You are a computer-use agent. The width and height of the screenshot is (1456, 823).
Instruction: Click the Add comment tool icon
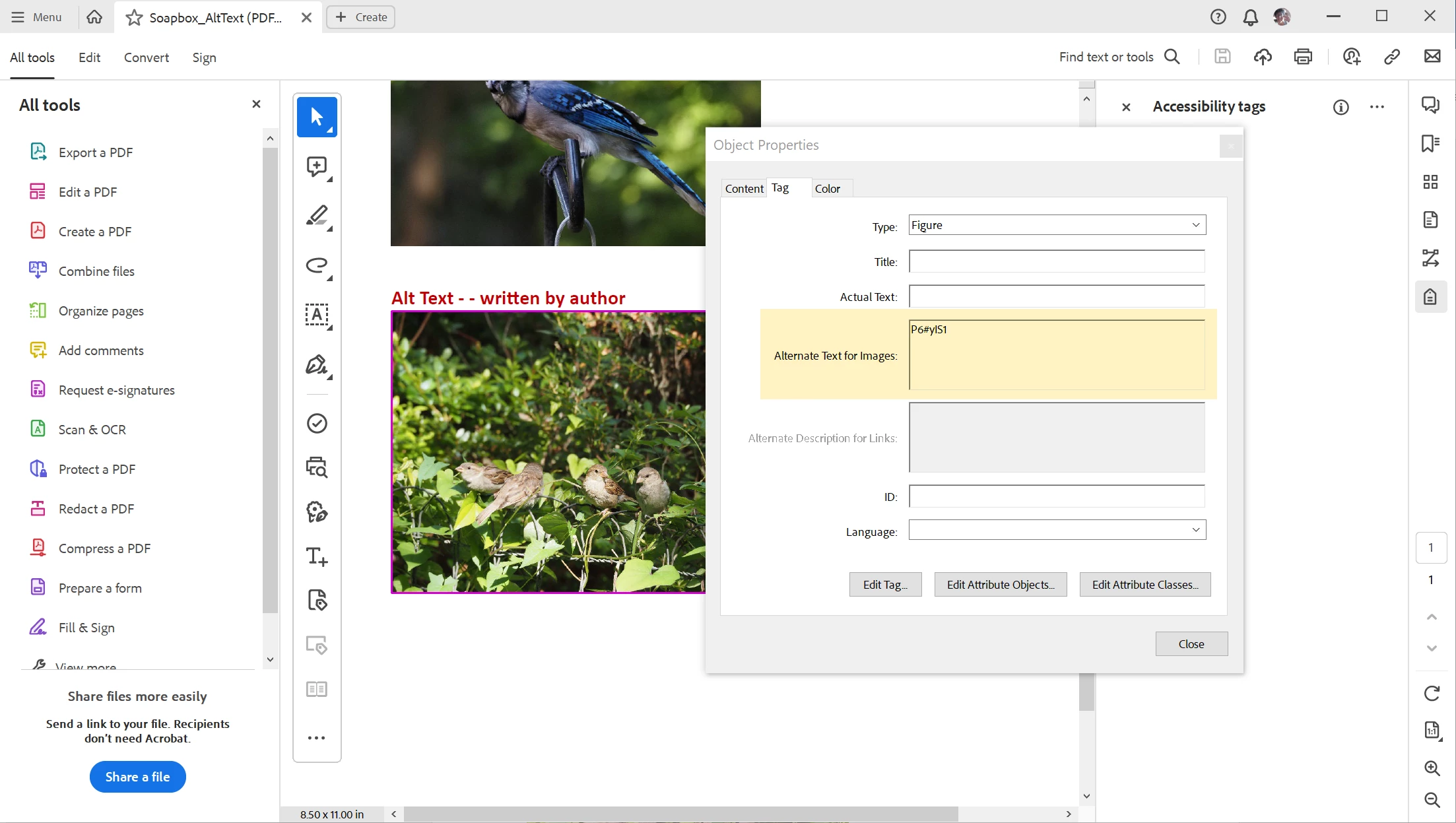point(317,166)
